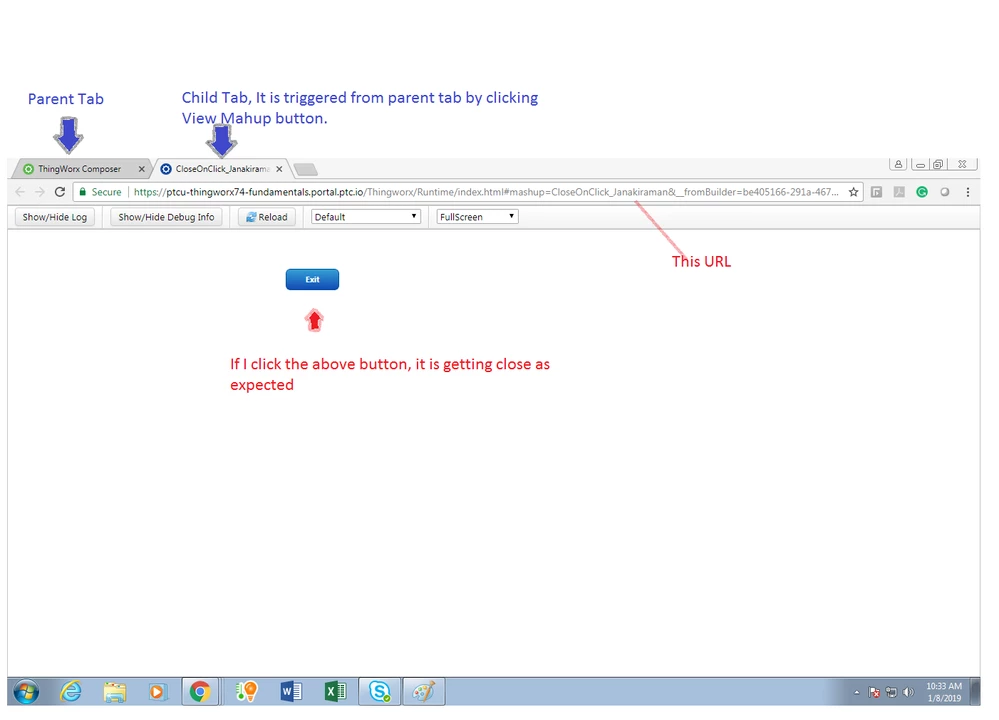Click the gray square extension icon beside the star

click(x=877, y=192)
